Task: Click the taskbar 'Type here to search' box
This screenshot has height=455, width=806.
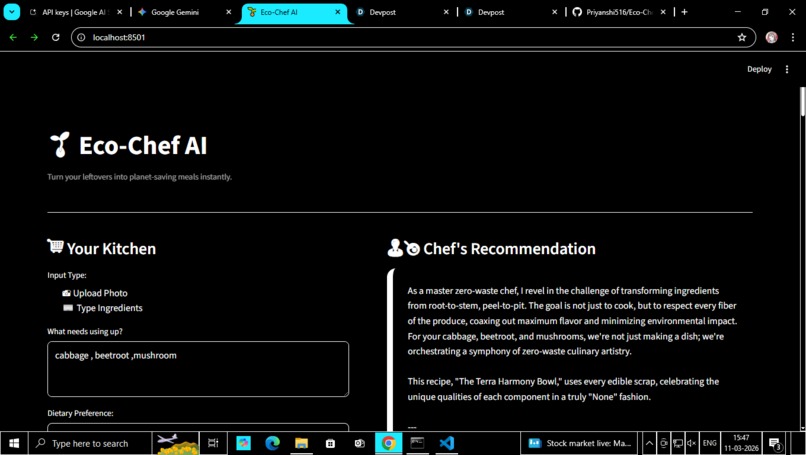Action: pyautogui.click(x=90, y=443)
